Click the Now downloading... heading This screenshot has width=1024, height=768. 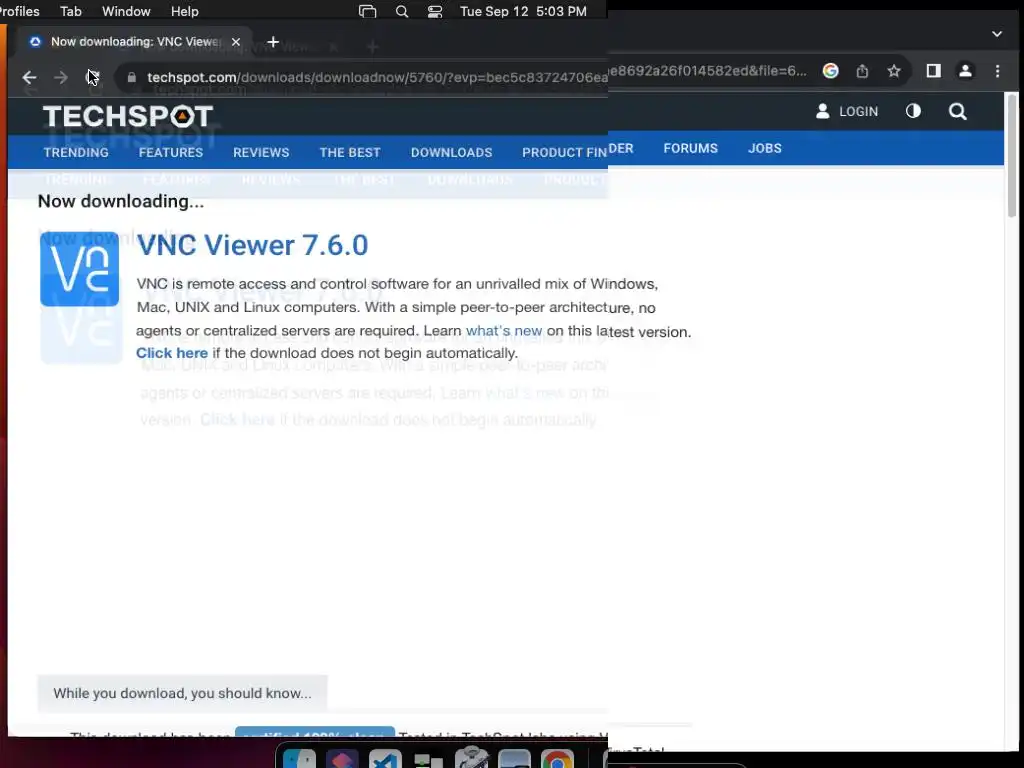[x=121, y=201]
